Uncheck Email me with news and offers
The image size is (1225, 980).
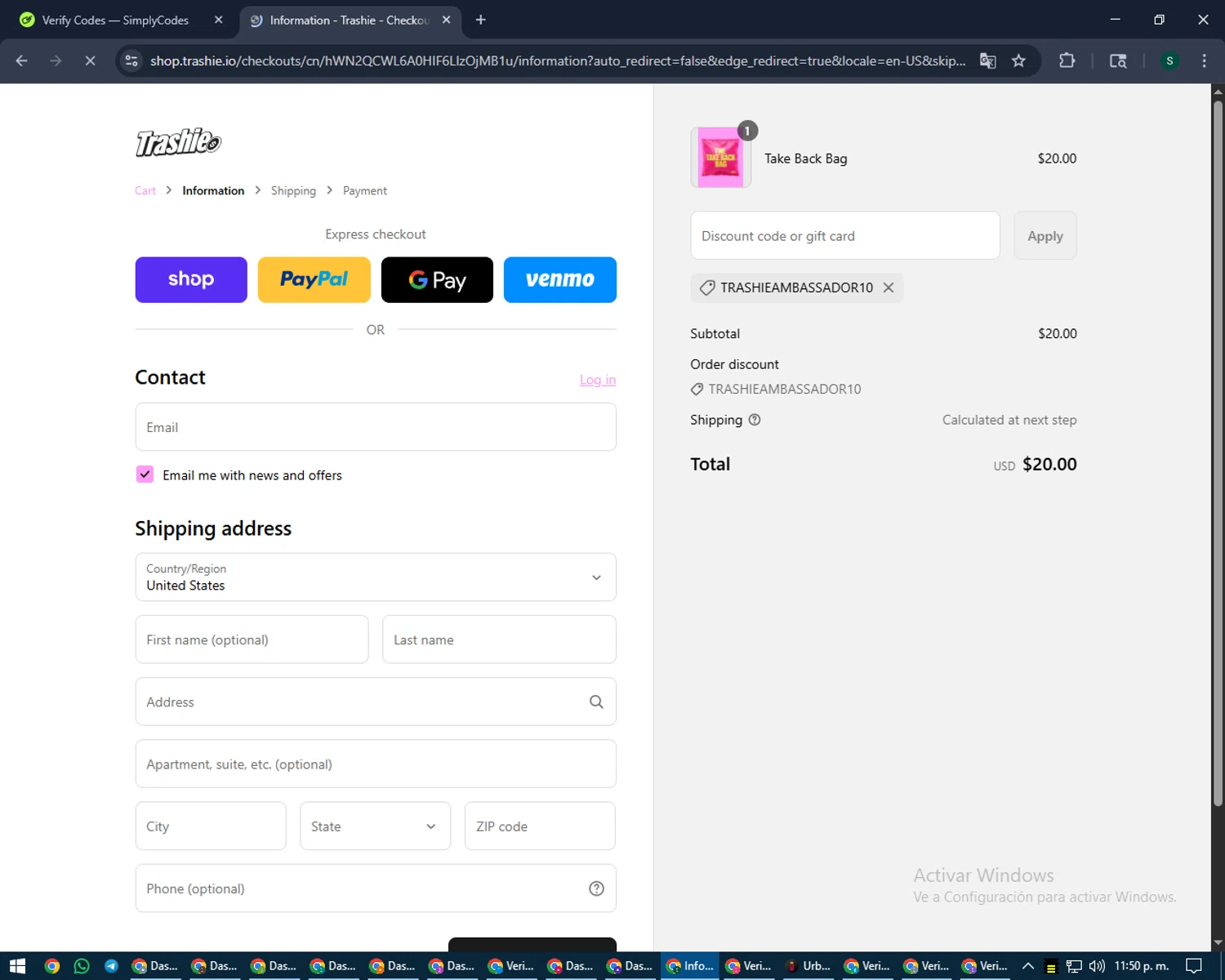click(x=145, y=474)
